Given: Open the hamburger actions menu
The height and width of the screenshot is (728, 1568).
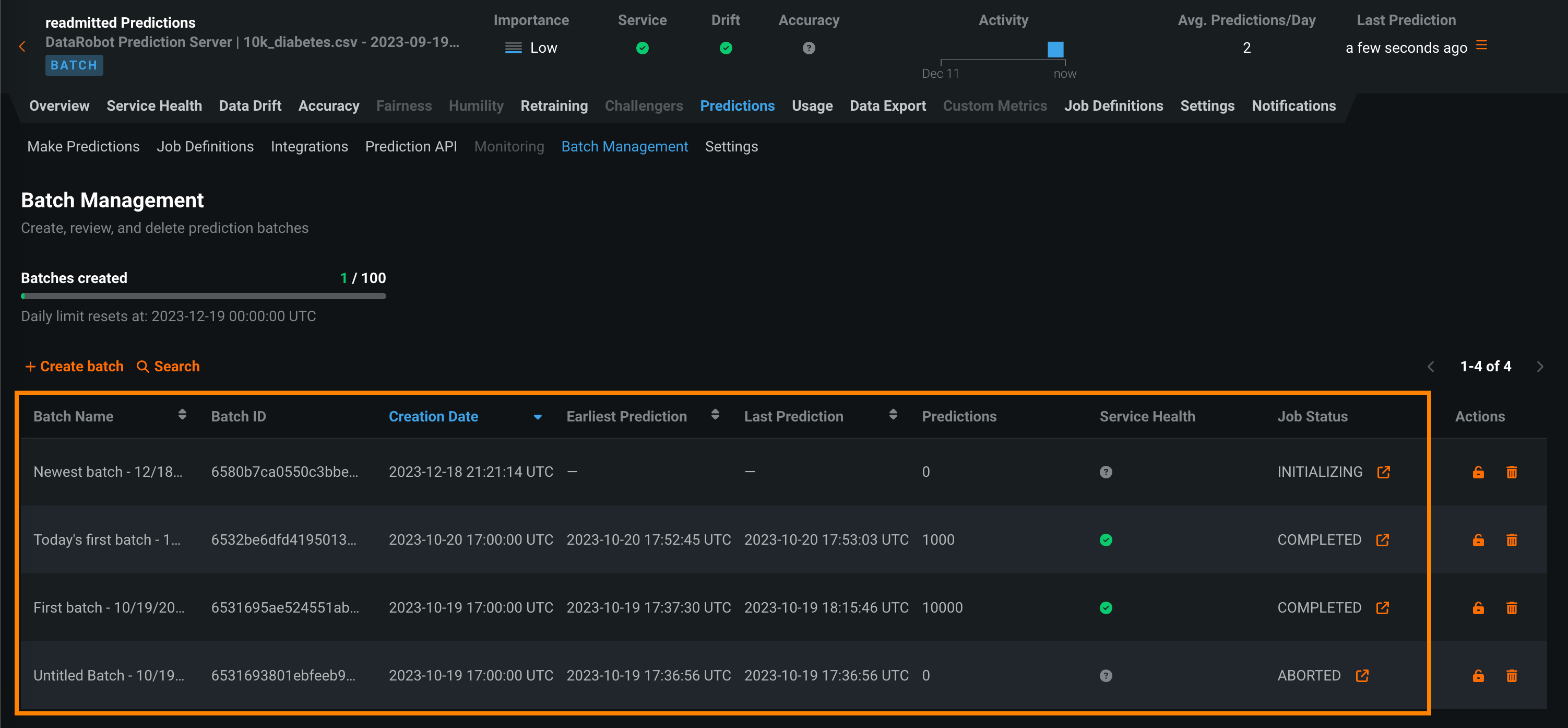Looking at the screenshot, I should click(1481, 45).
